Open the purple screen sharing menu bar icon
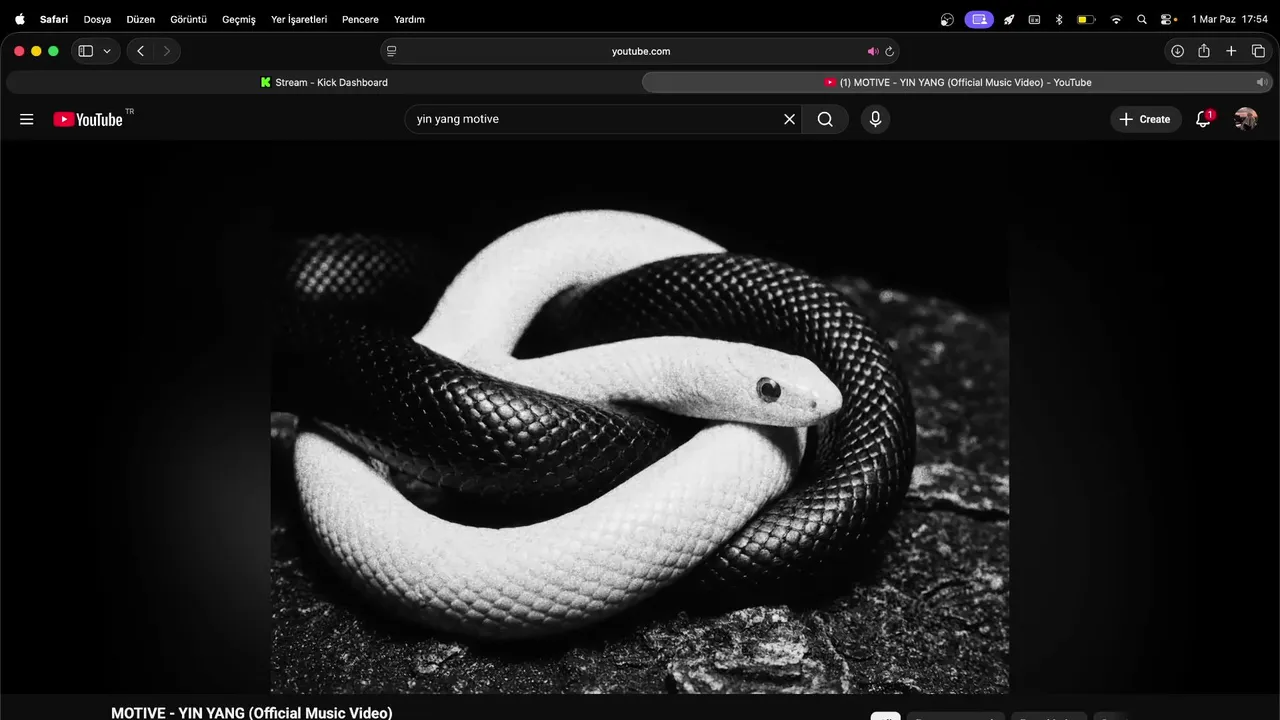Image resolution: width=1280 pixels, height=720 pixels. click(979, 19)
